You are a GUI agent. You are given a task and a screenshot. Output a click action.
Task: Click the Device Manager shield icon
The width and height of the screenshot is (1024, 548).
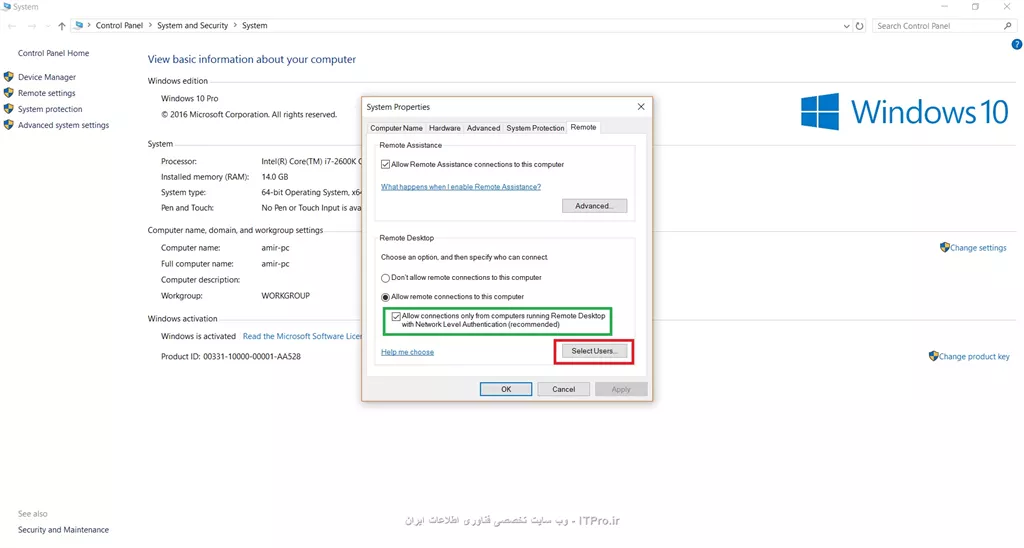(x=8, y=76)
